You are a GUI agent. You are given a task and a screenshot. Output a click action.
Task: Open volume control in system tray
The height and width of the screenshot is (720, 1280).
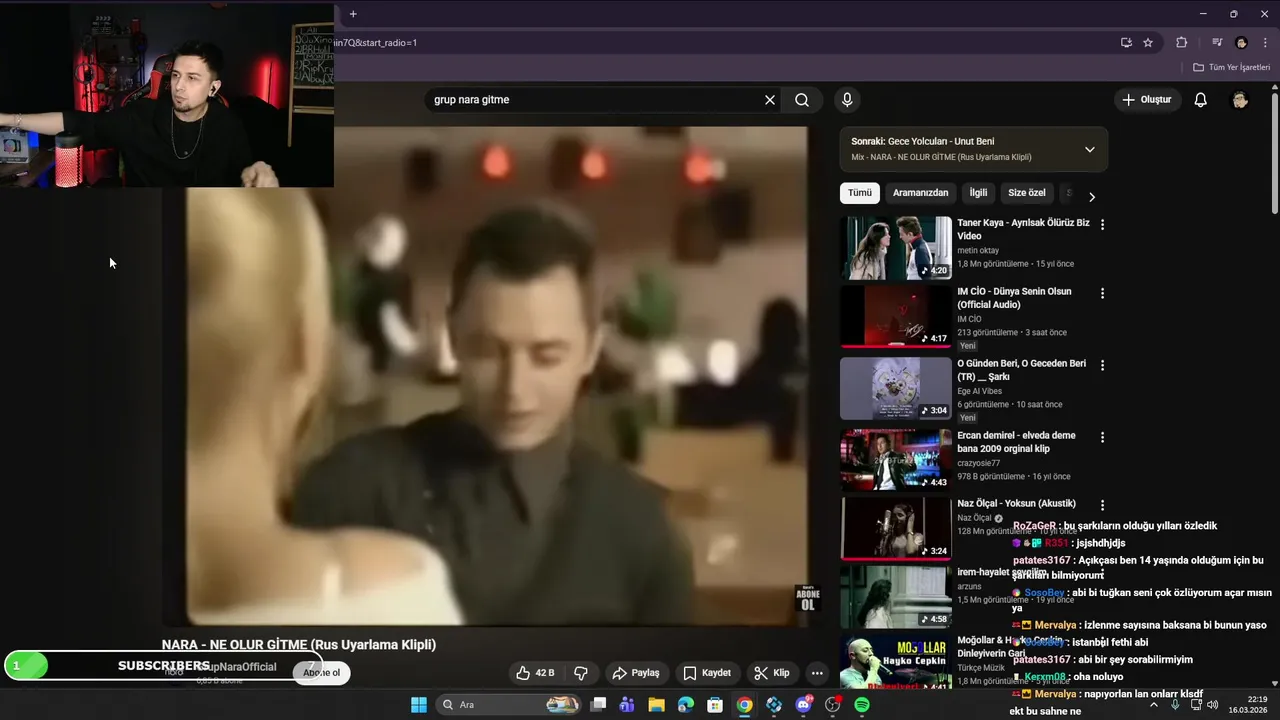click(1212, 705)
